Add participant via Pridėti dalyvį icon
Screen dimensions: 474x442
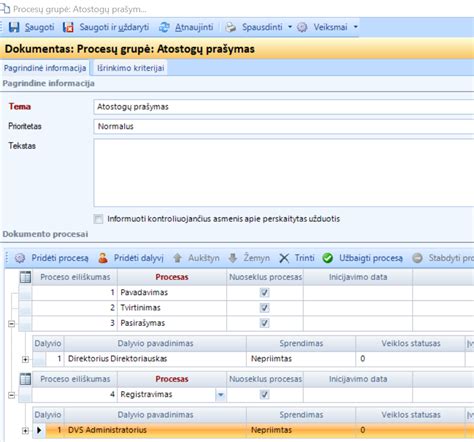[x=103, y=258]
